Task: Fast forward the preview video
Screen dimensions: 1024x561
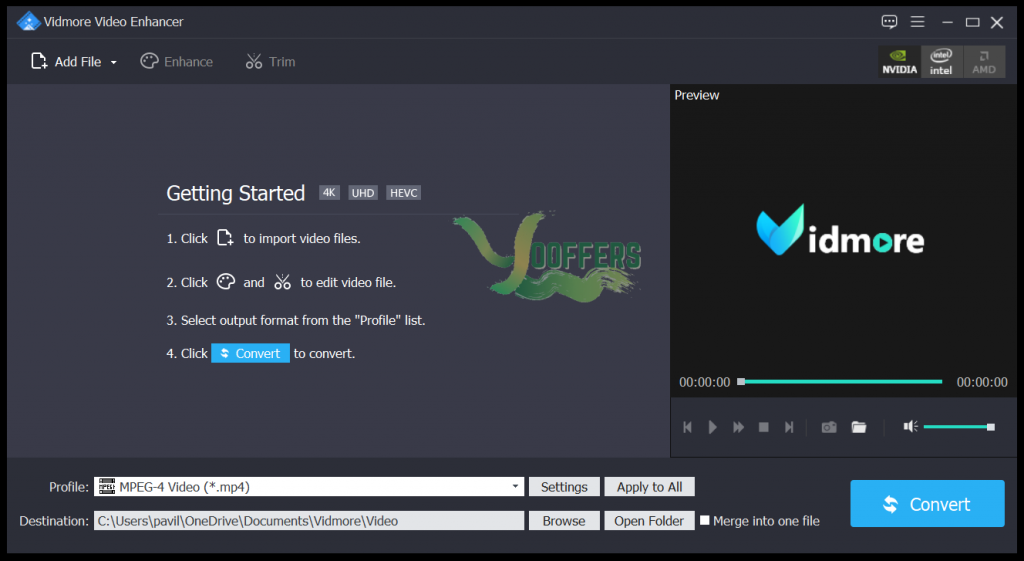Action: coord(739,427)
